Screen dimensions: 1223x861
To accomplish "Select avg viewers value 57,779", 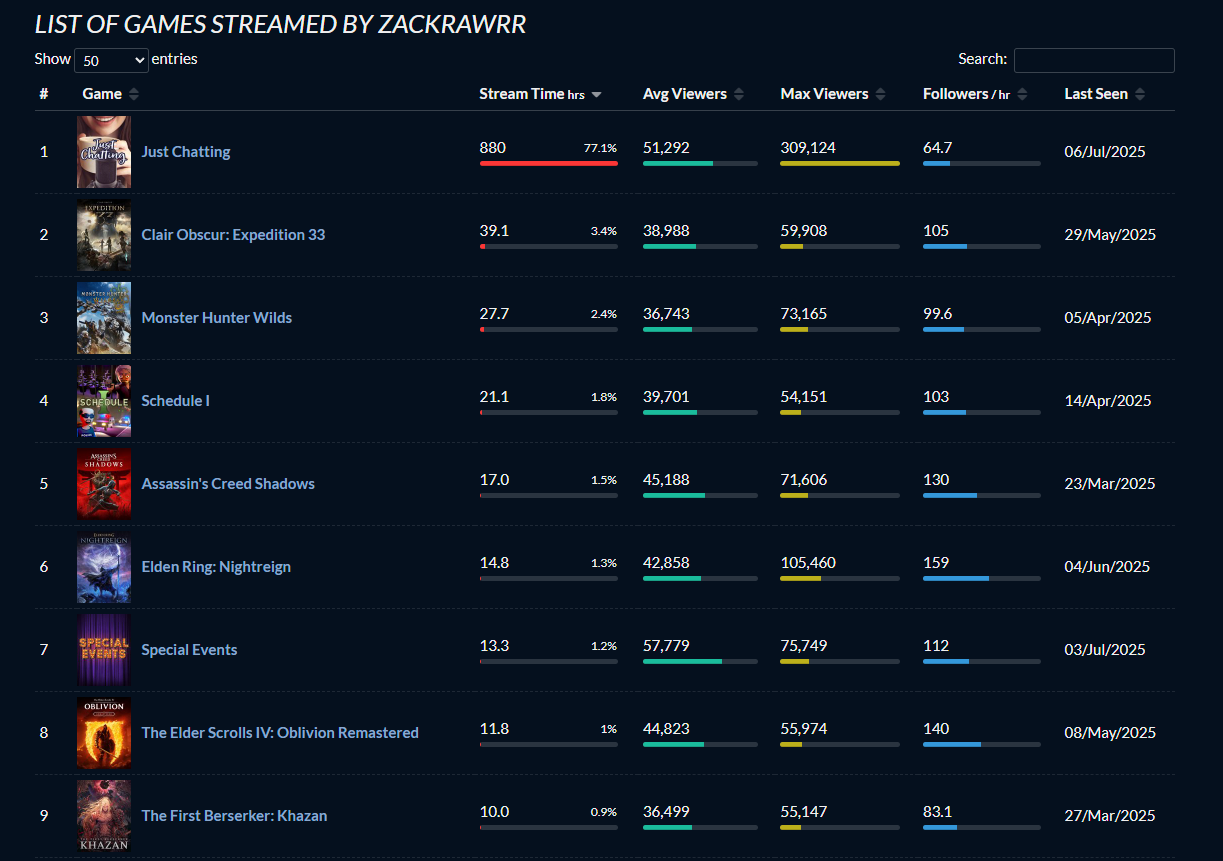I will click(x=666, y=646).
